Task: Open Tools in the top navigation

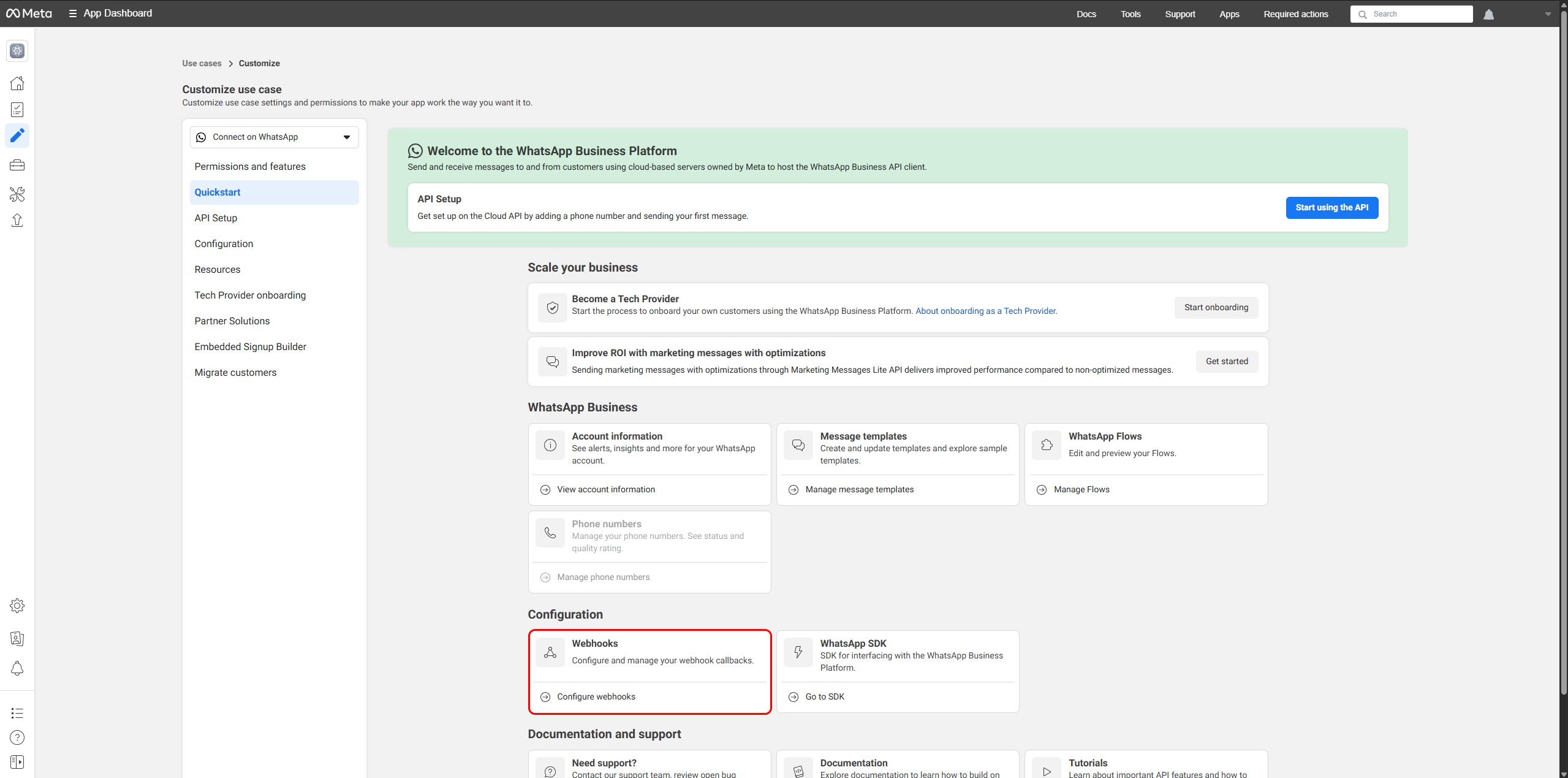Action: [x=1131, y=14]
